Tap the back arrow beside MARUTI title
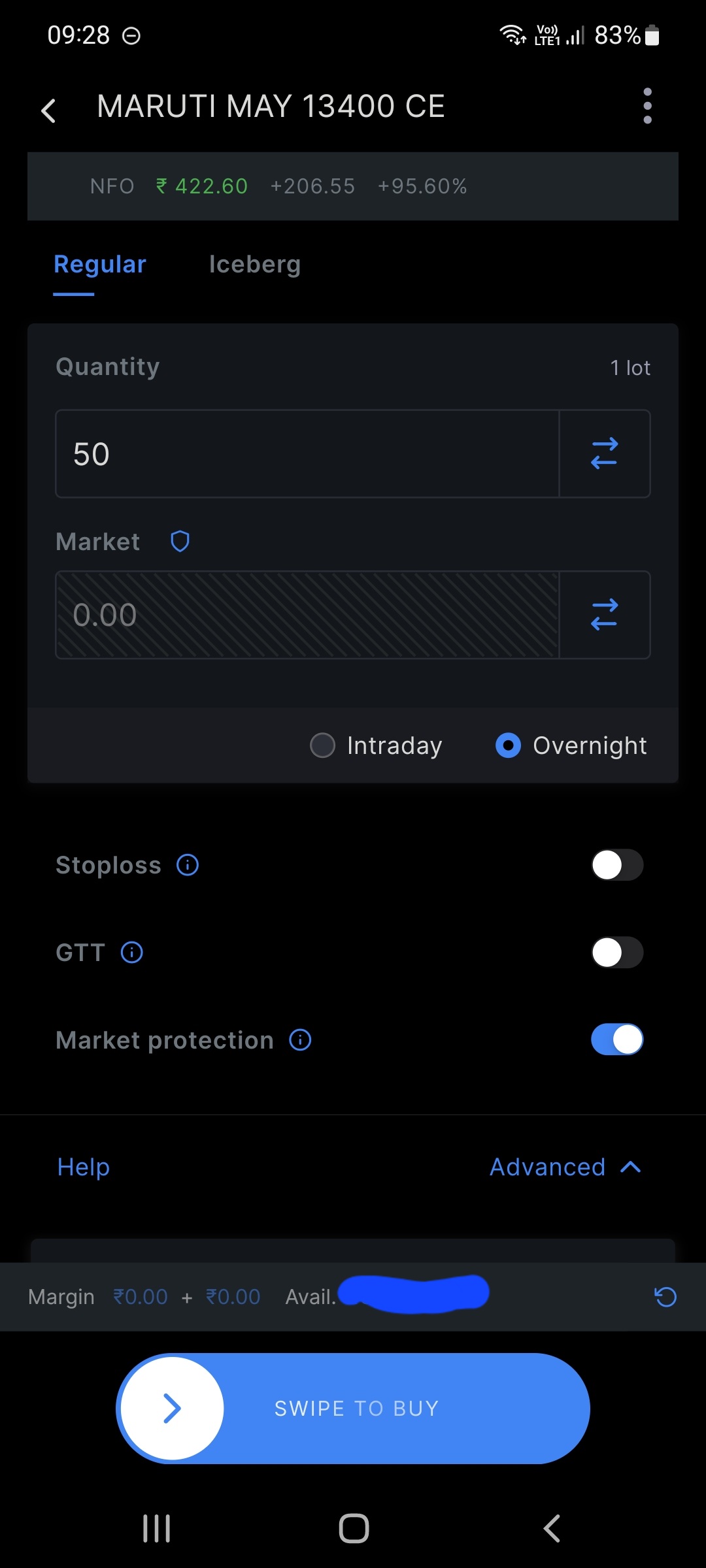 (x=48, y=110)
